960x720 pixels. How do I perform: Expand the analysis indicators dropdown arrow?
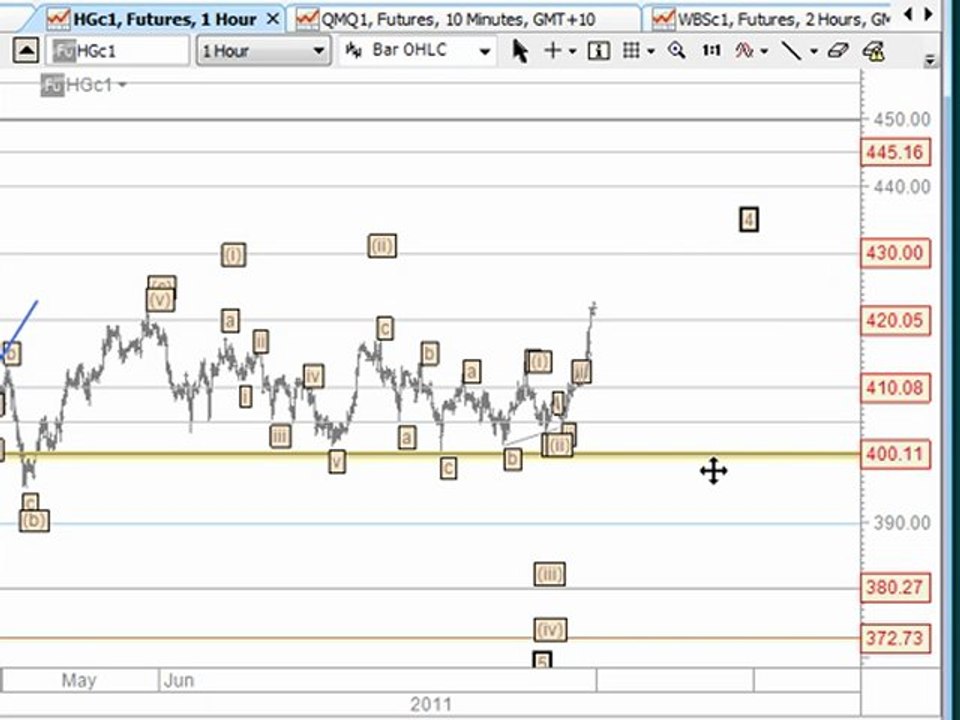[x=764, y=51]
